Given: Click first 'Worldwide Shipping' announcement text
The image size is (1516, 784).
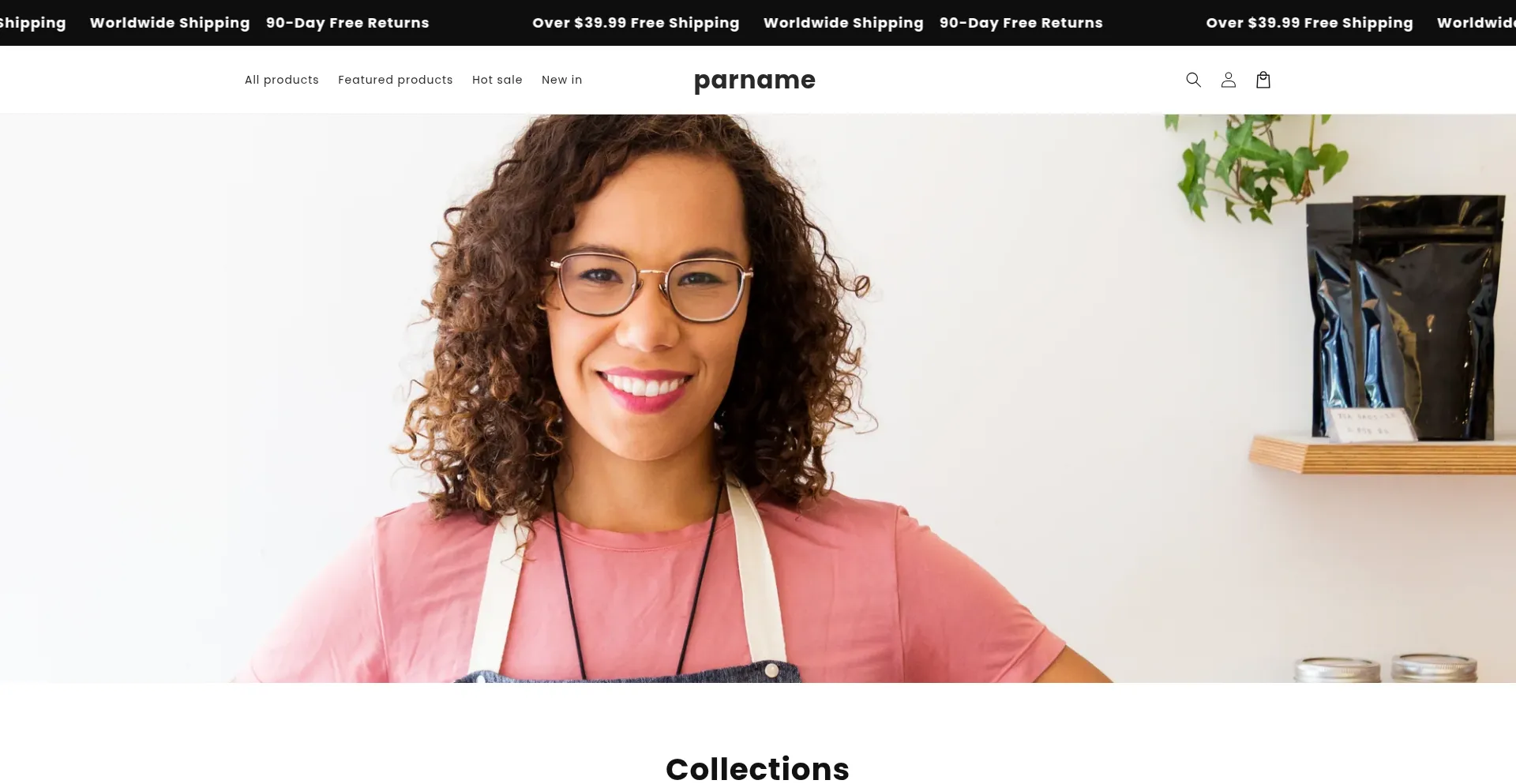Looking at the screenshot, I should [170, 23].
